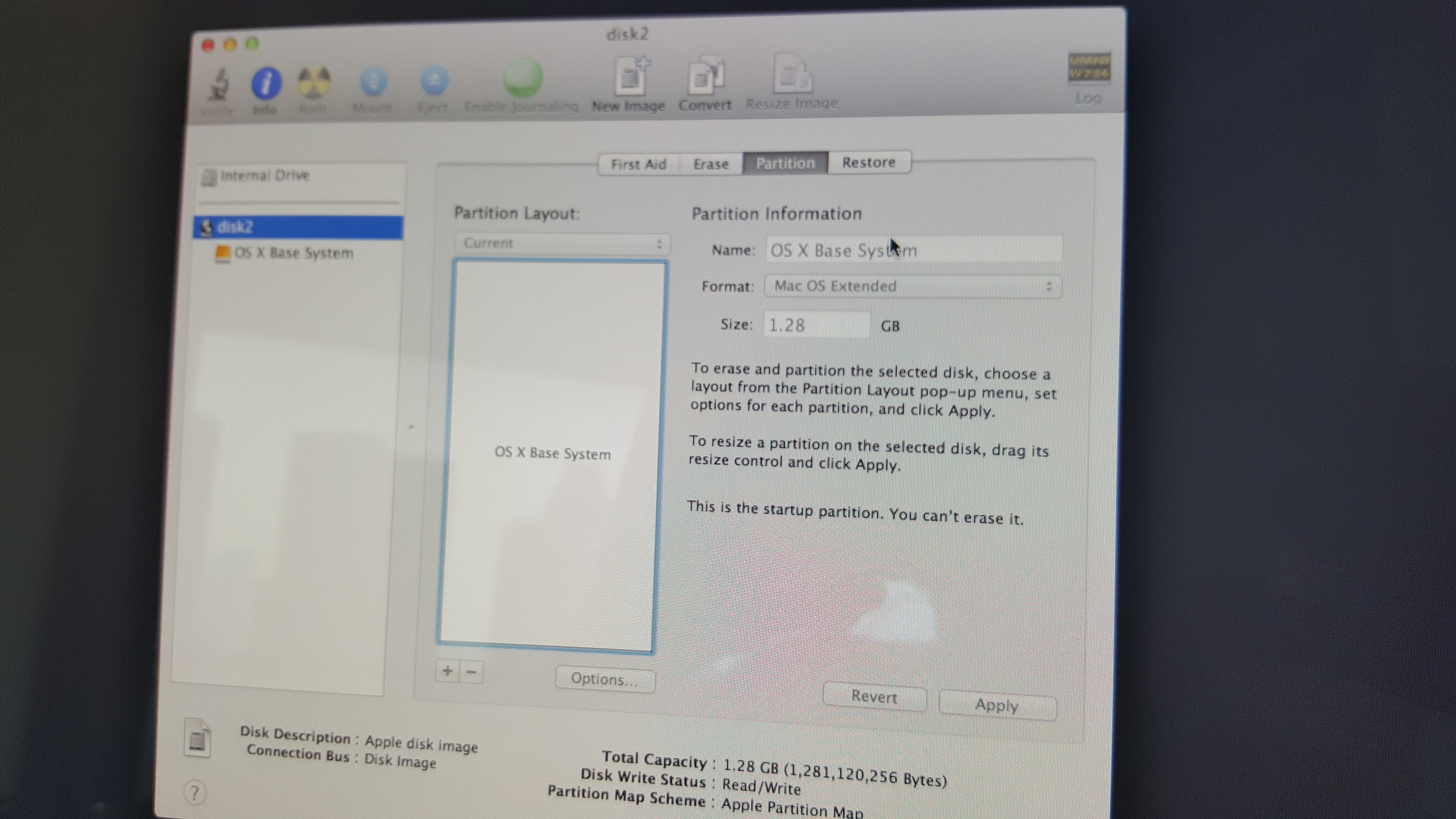Open the Log icon
1456x819 pixels.
click(1089, 68)
